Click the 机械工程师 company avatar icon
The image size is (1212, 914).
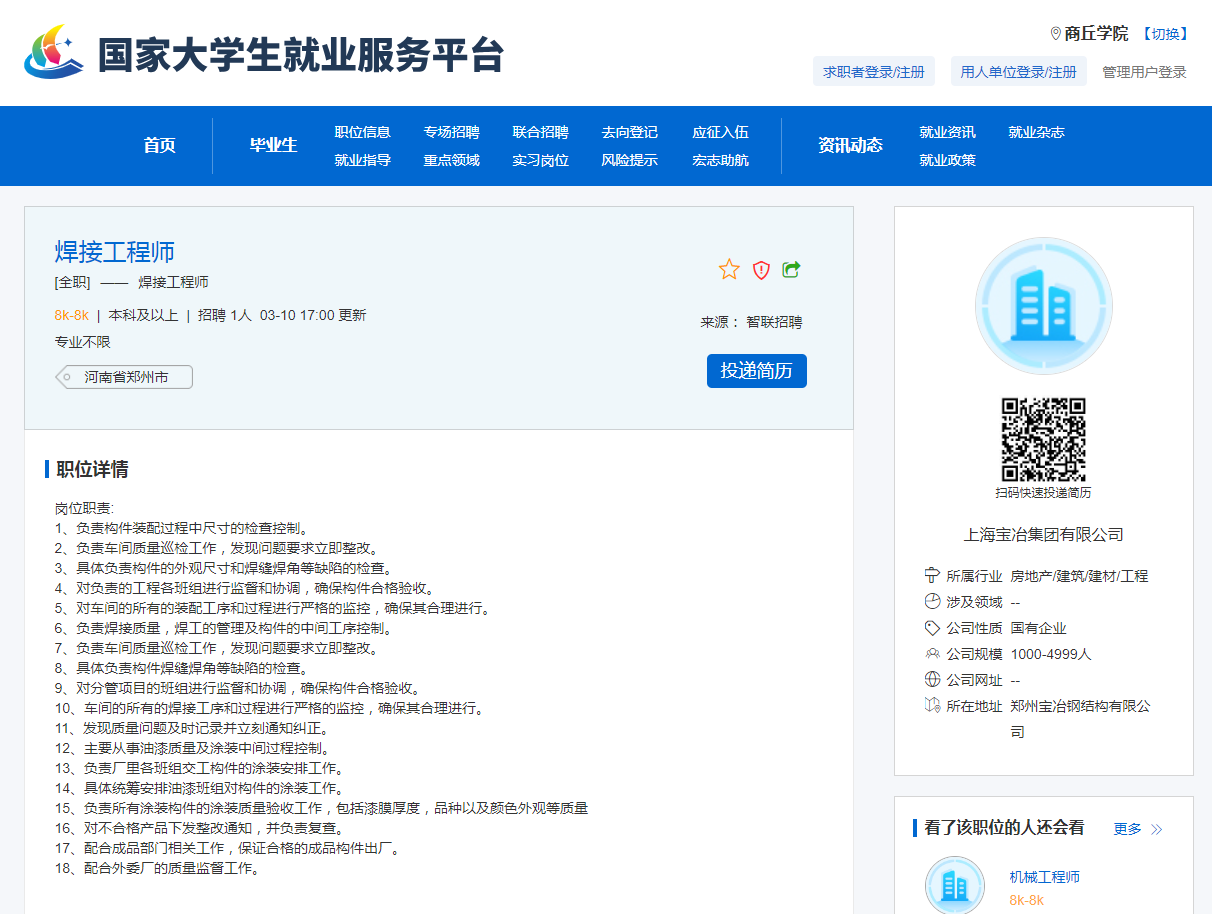point(955,885)
